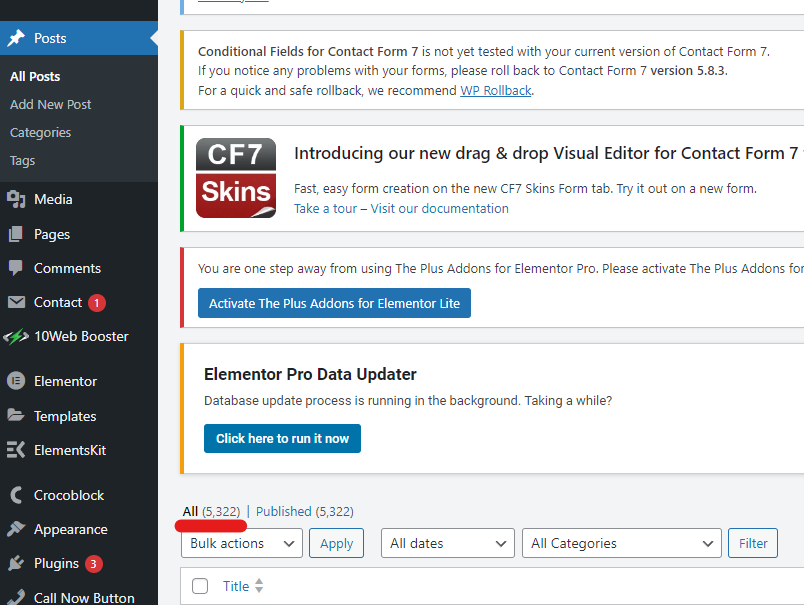Activate The Plus Addons for Elementor Lite
The image size is (804, 605).
(x=334, y=303)
